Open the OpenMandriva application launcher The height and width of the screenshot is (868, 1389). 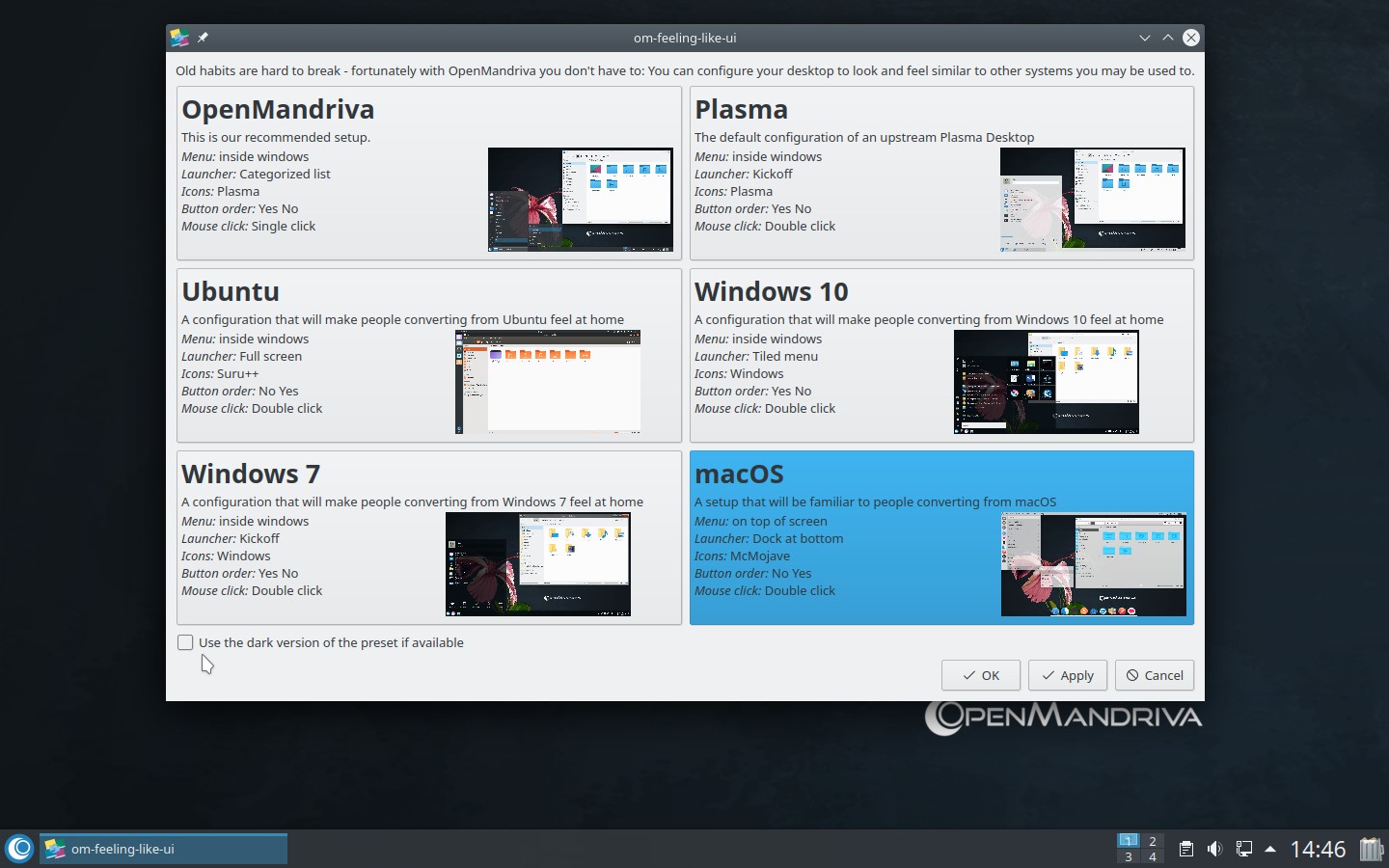point(19,849)
